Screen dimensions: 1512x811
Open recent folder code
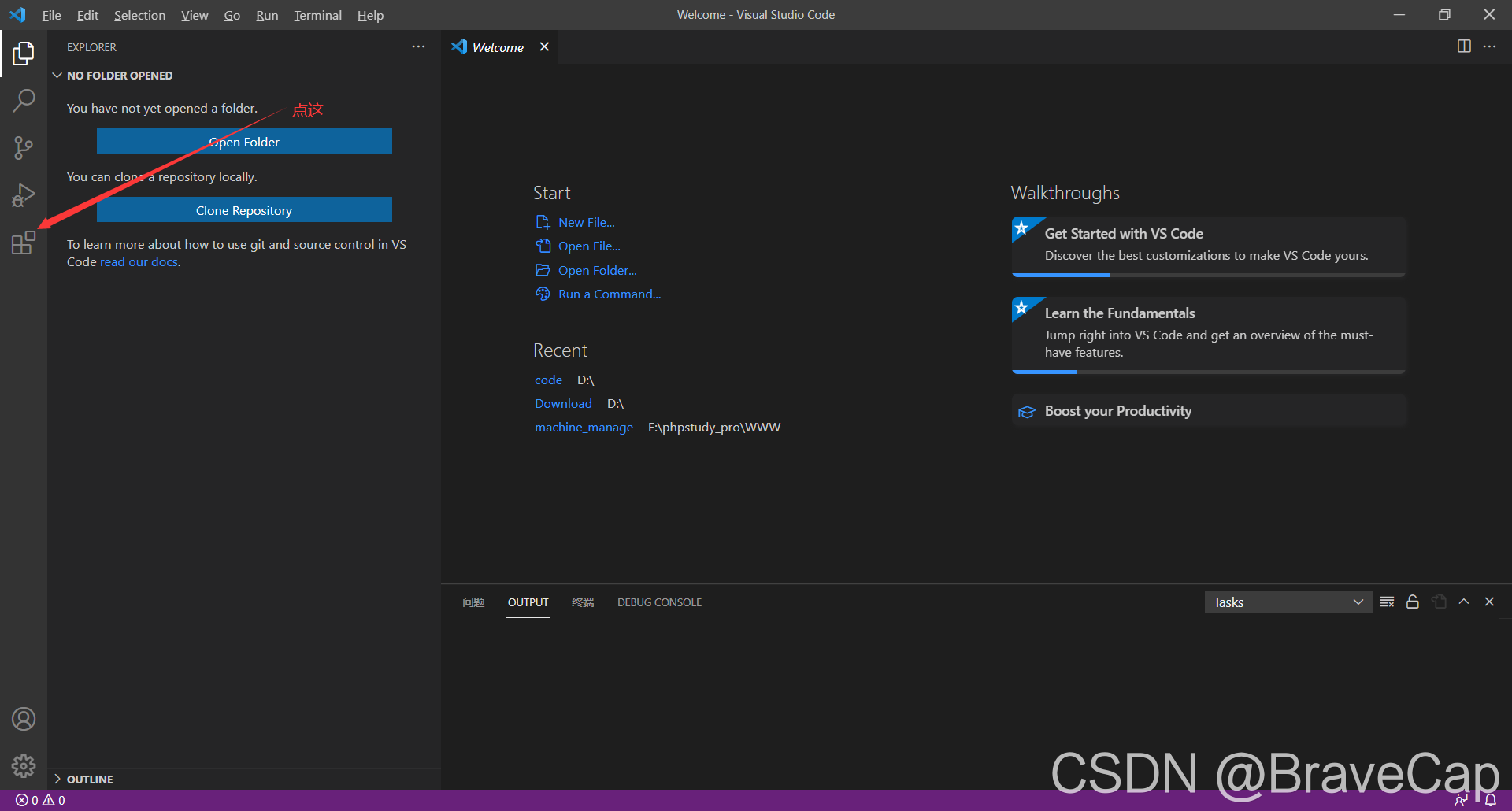click(548, 380)
